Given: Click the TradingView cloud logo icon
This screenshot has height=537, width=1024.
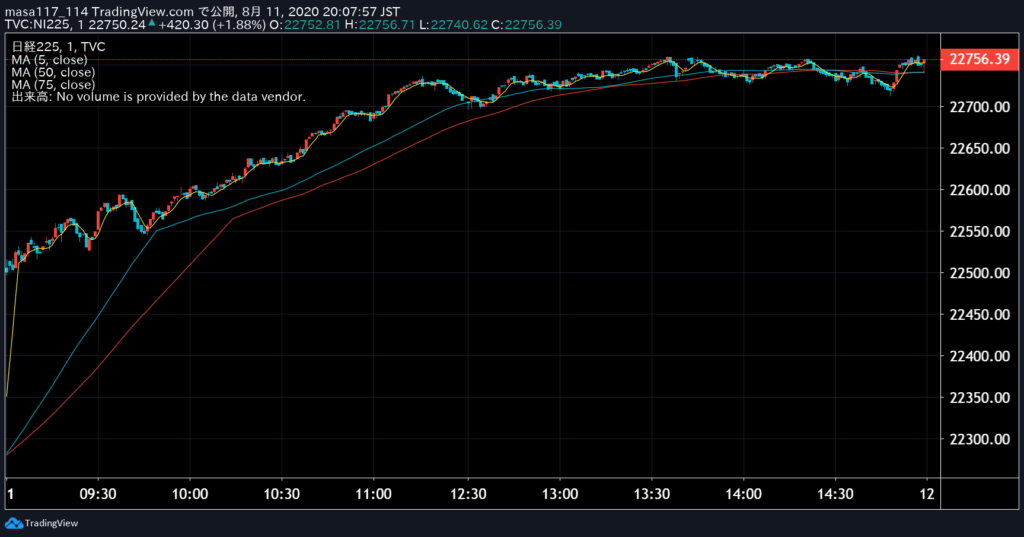Looking at the screenshot, I should [x=13, y=523].
